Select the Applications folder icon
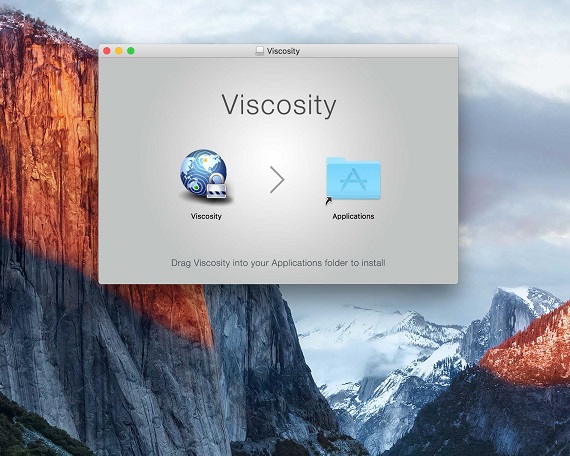Screen dimensions: 570x456 pos(353,179)
